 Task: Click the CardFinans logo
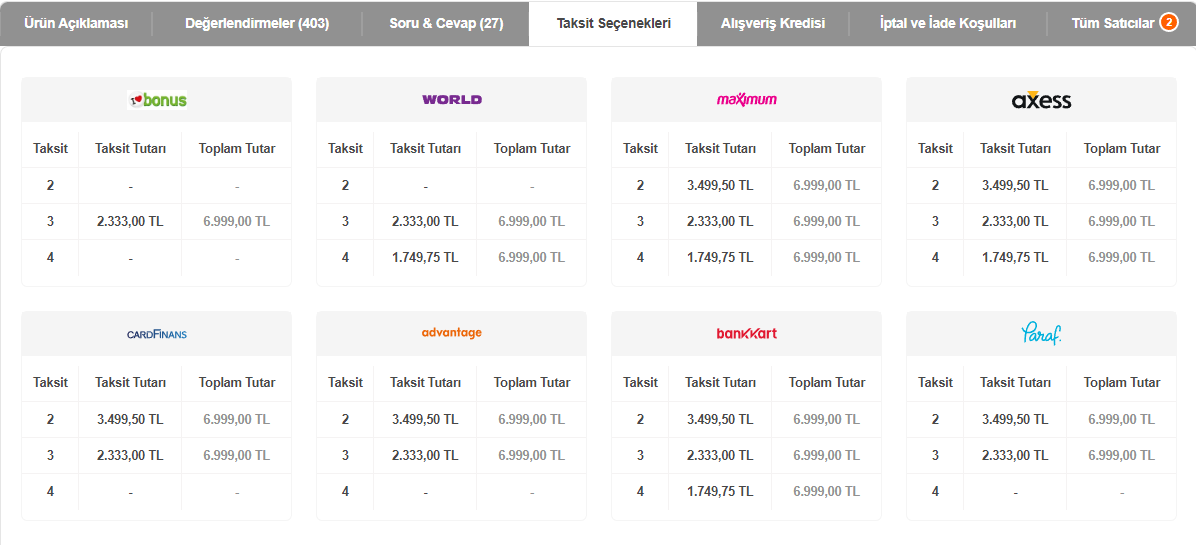click(x=157, y=334)
